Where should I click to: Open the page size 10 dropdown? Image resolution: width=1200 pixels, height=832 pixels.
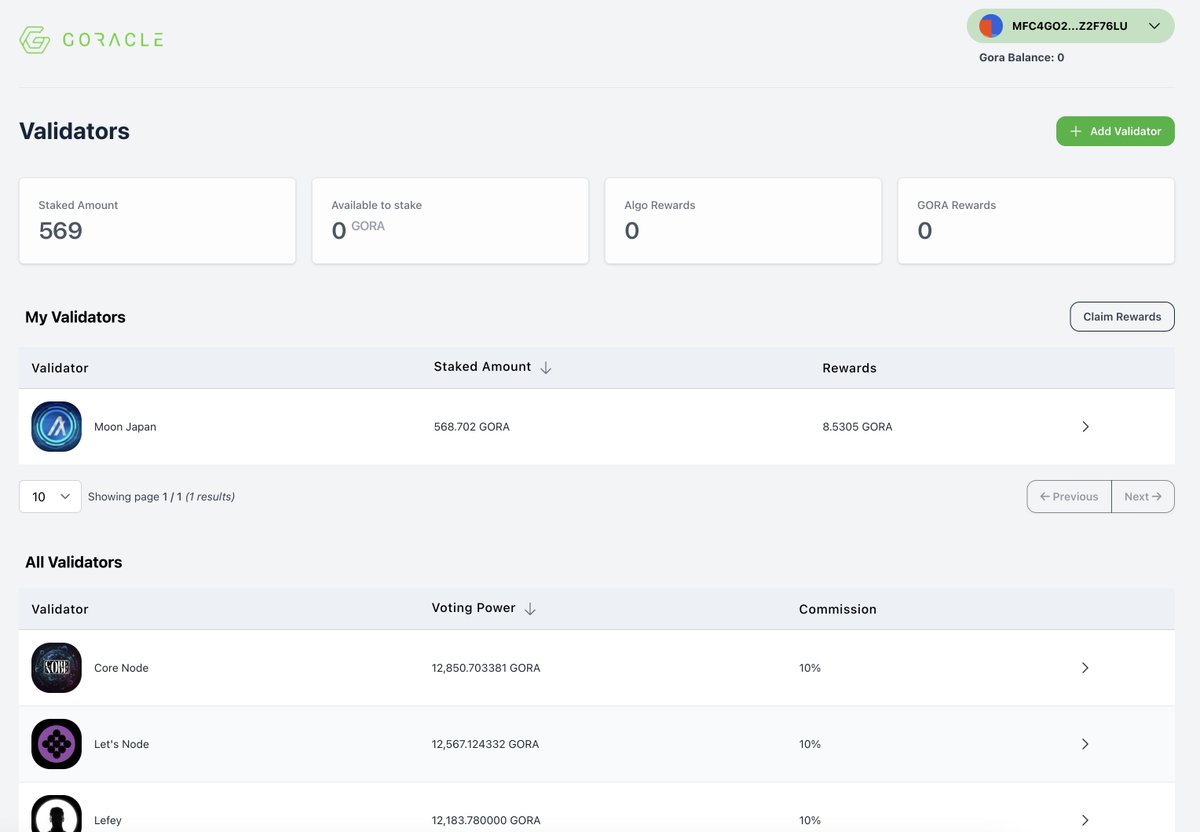click(x=50, y=496)
